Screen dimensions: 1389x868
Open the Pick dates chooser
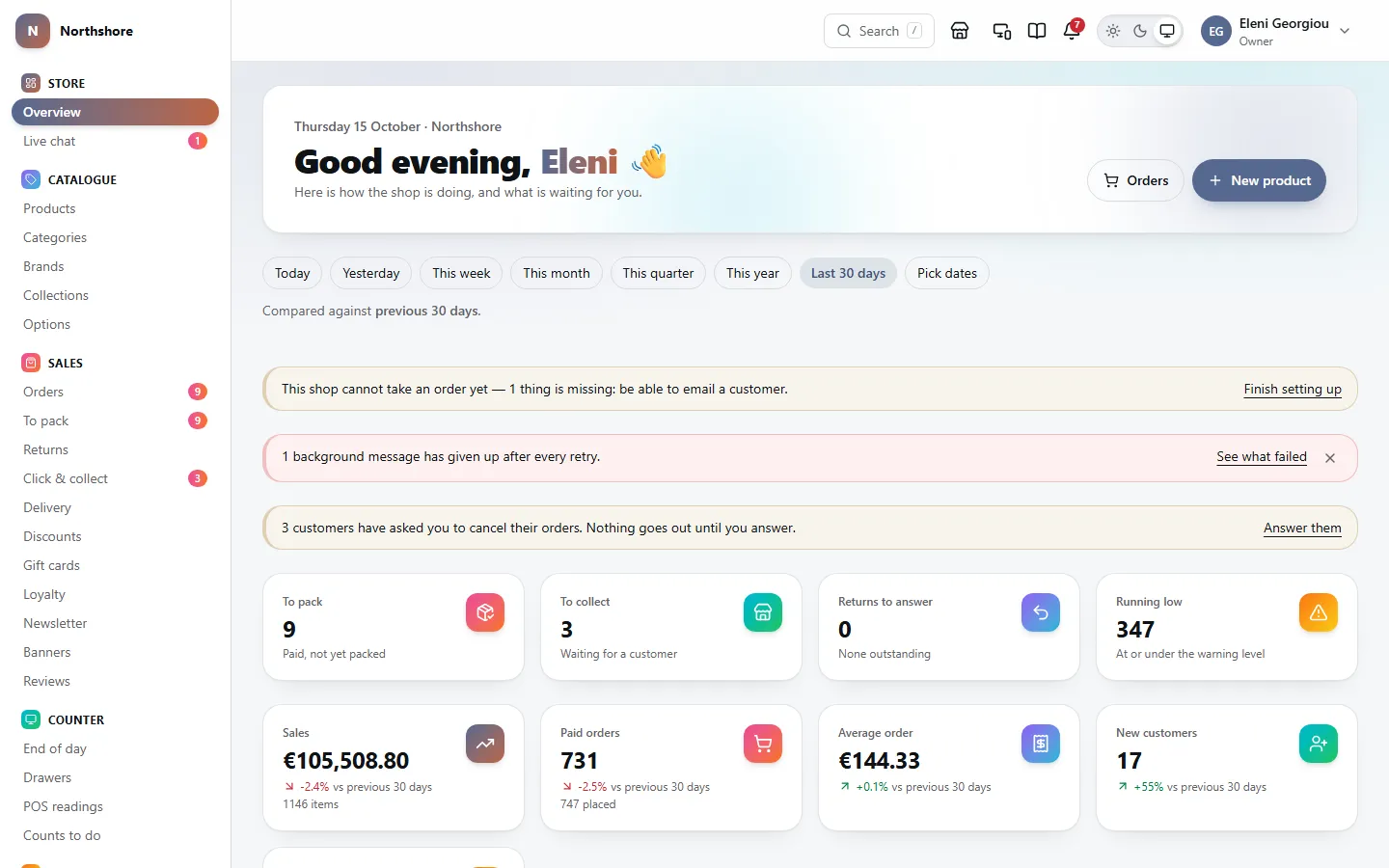pyautogui.click(x=947, y=273)
